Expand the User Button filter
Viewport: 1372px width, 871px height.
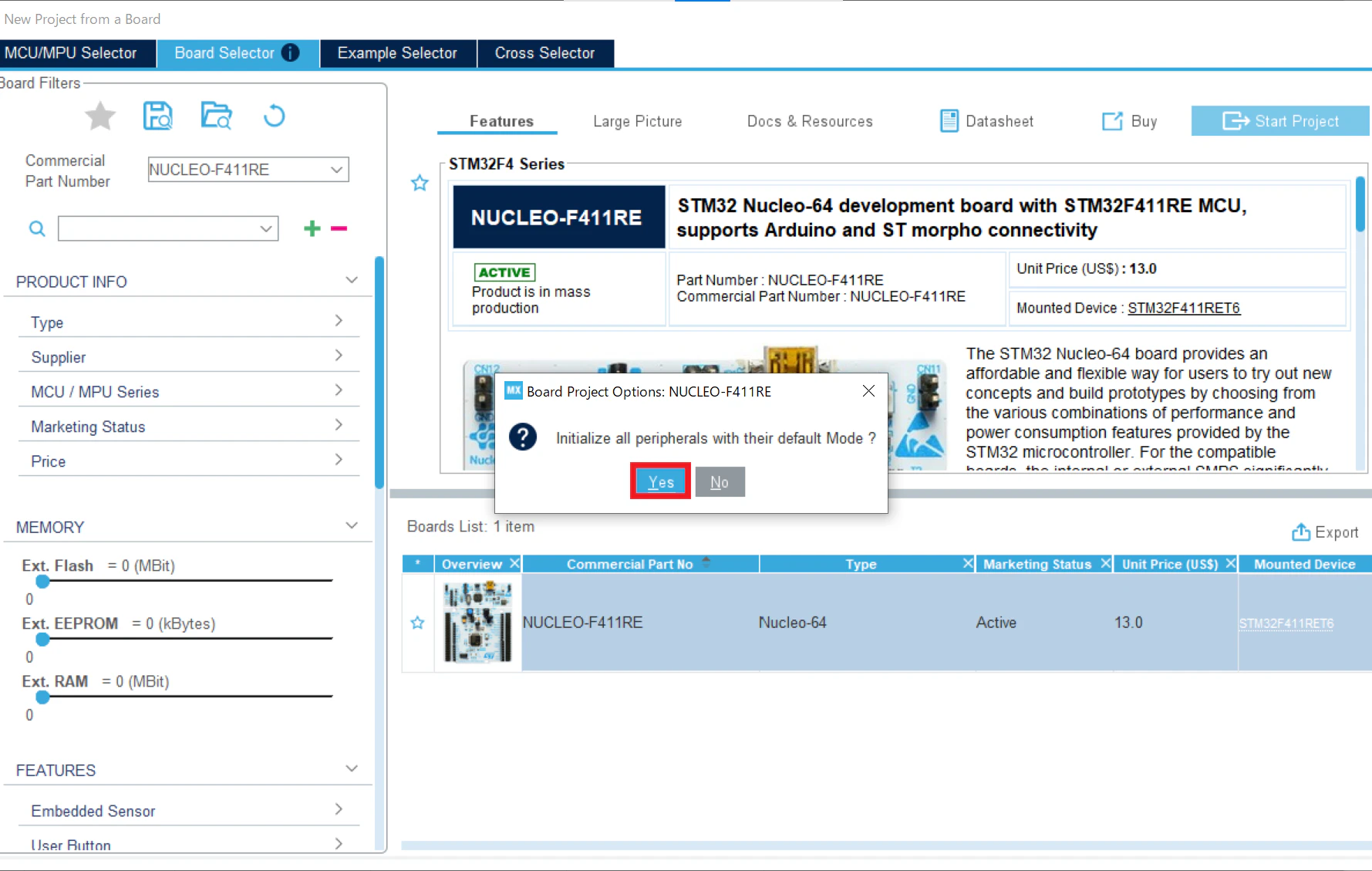[x=339, y=843]
